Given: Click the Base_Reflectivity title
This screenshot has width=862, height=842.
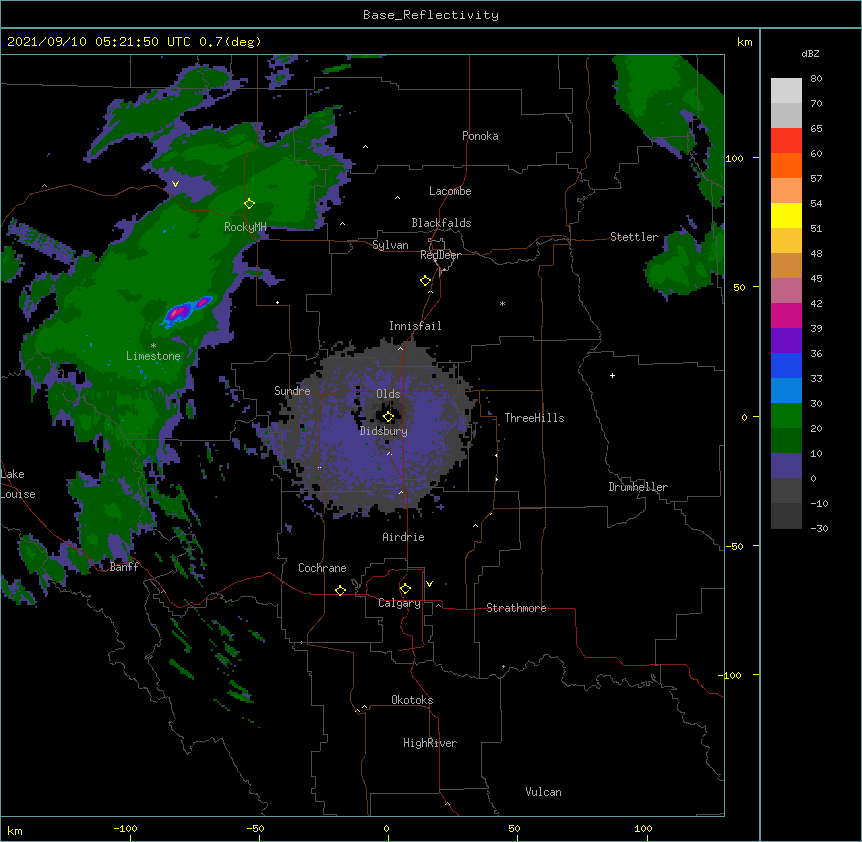Looking at the screenshot, I should click(431, 15).
